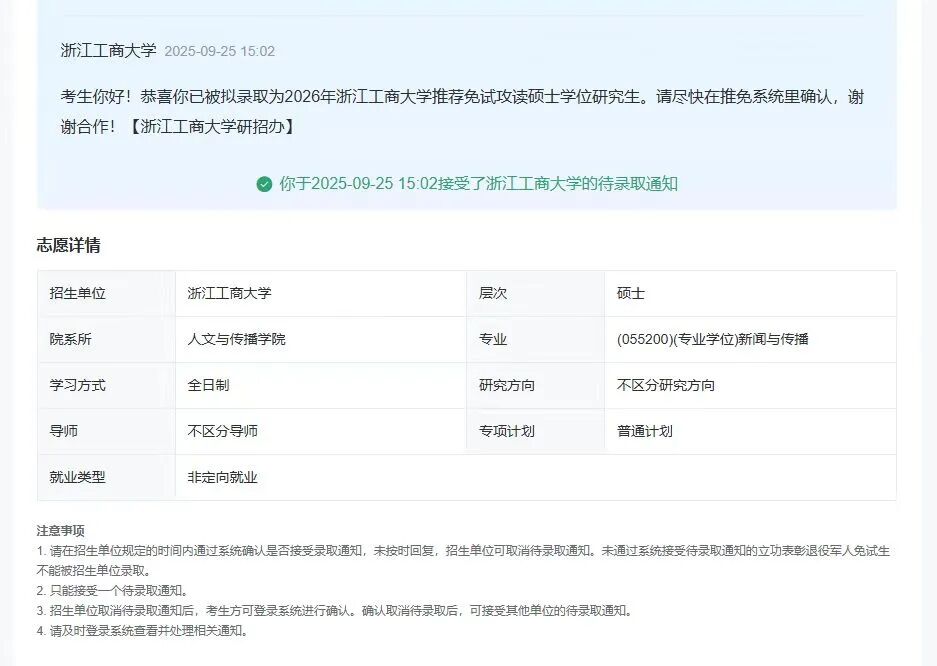This screenshot has height=666, width=937.
Task: Click the 全日制 study mode value
Action: (208, 386)
